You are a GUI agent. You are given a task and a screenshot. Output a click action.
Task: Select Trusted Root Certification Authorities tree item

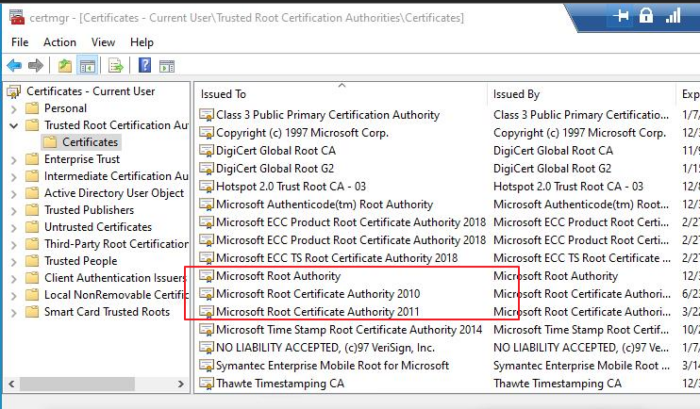(116, 125)
